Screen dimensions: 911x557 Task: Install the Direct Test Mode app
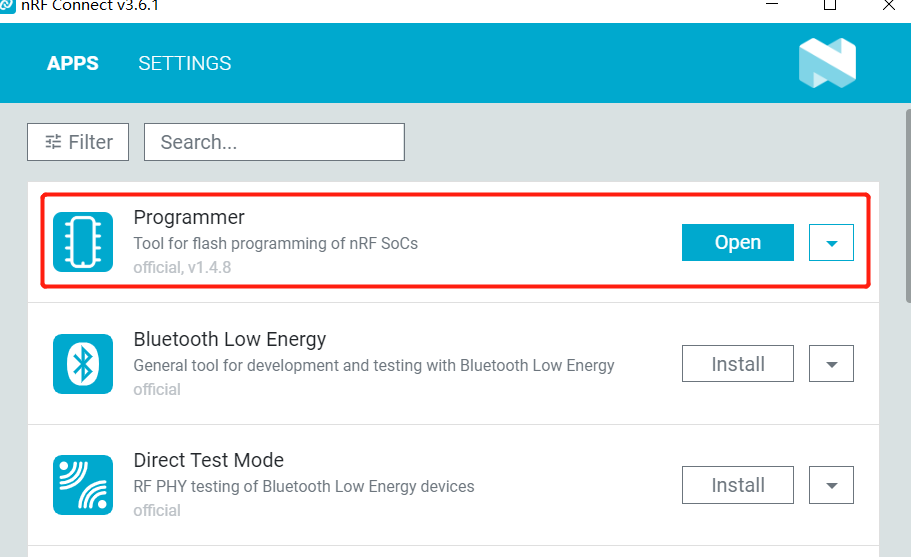point(737,485)
